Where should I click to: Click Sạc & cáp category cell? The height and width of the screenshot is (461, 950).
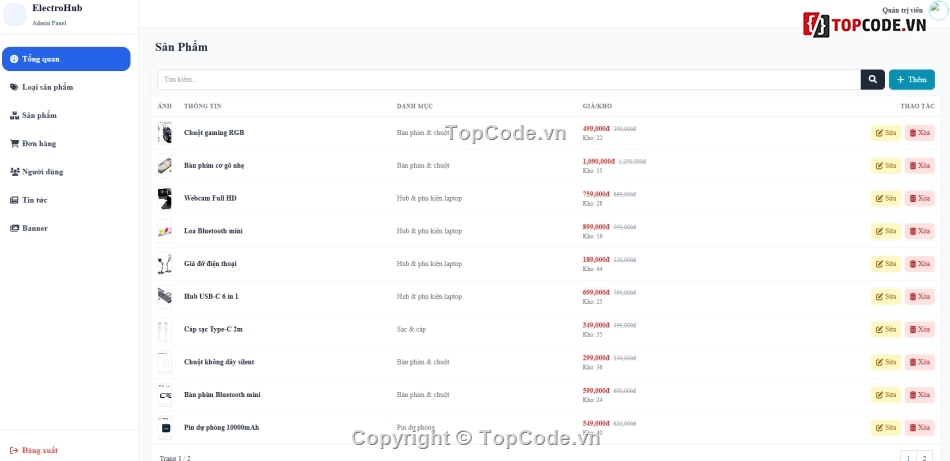coord(411,329)
